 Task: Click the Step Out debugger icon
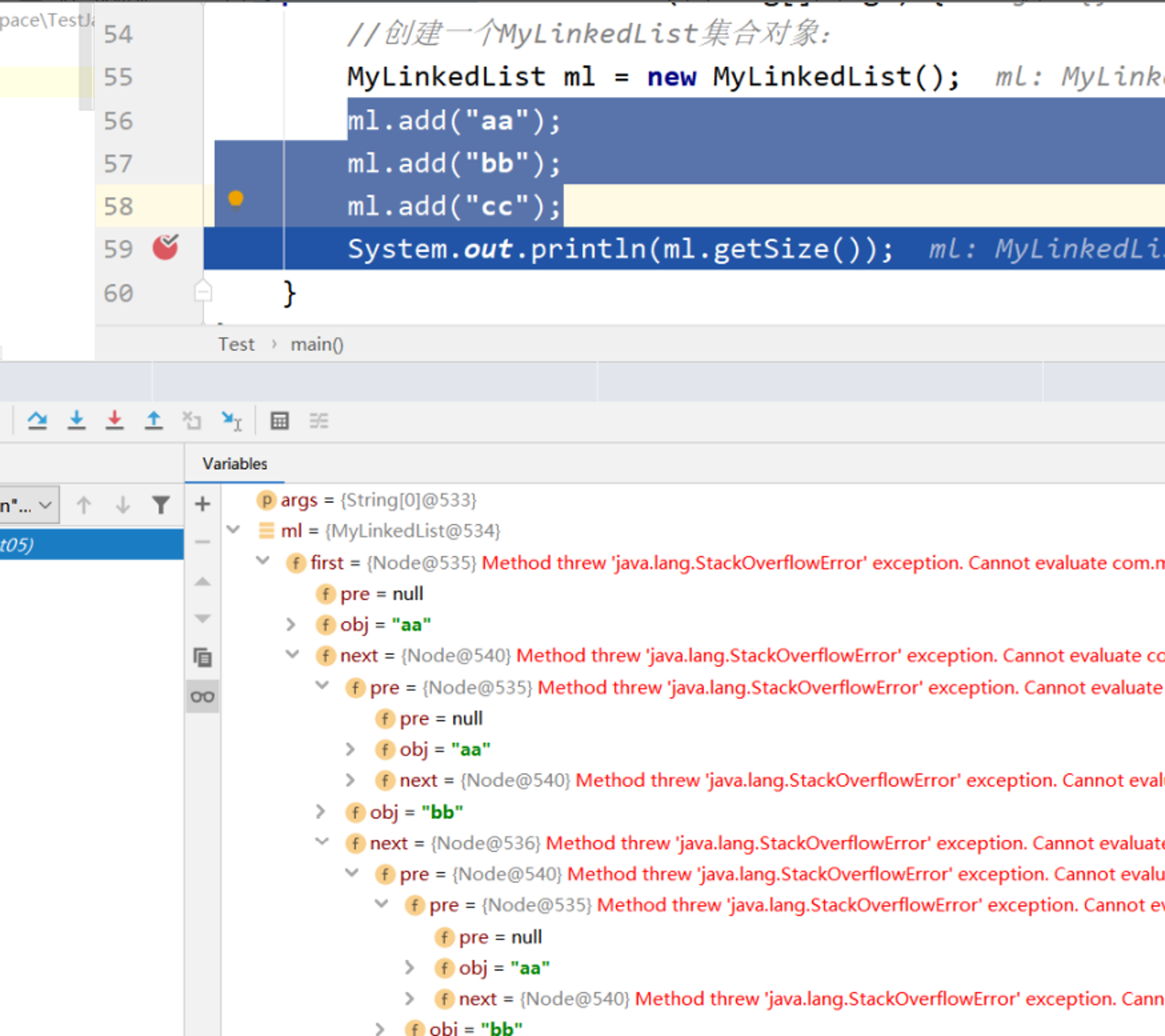(x=153, y=420)
